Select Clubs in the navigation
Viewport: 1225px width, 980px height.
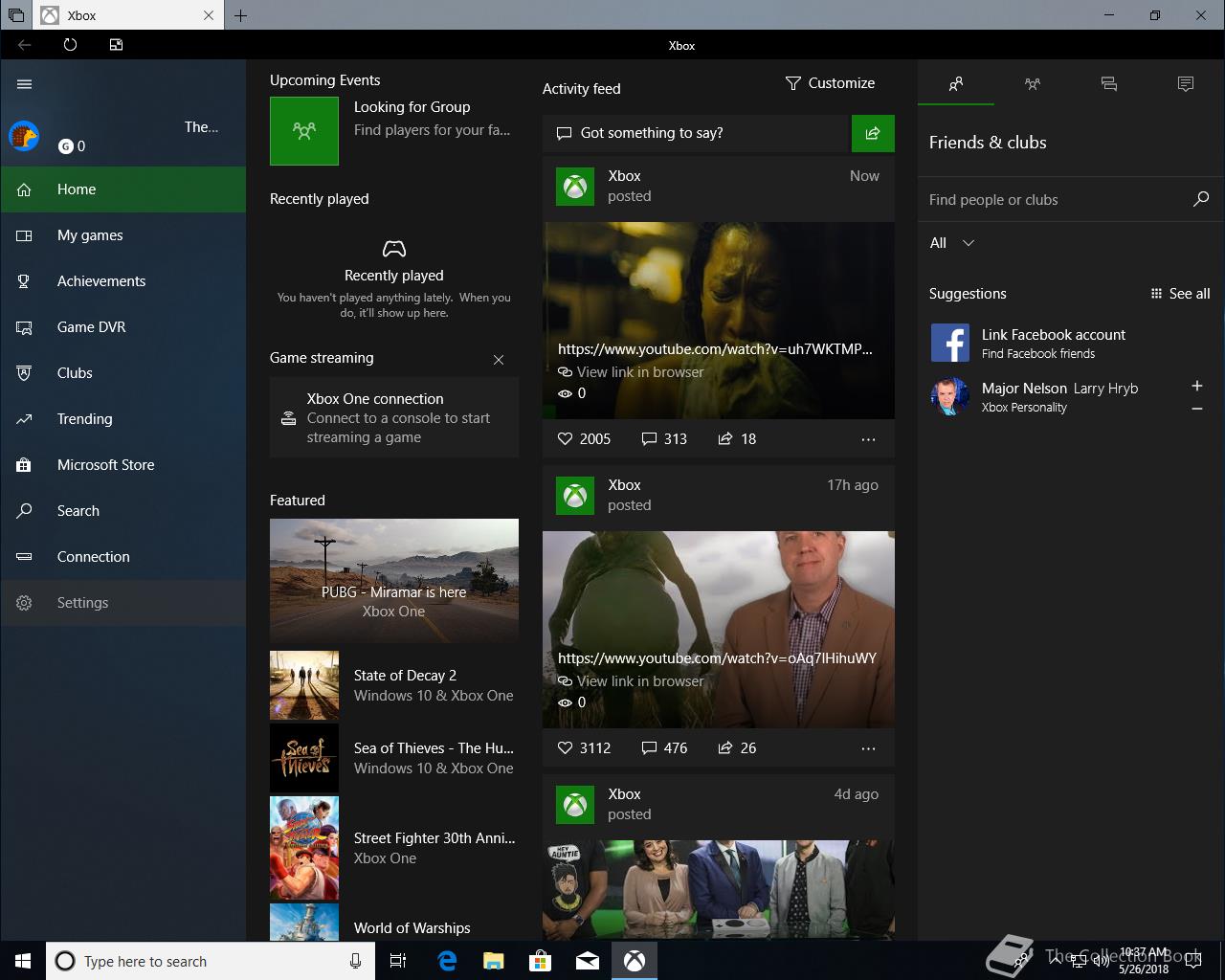click(122, 373)
